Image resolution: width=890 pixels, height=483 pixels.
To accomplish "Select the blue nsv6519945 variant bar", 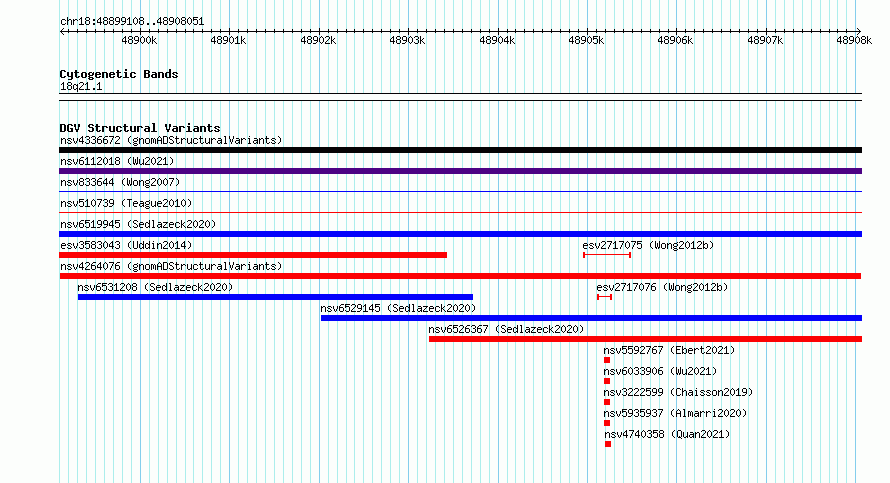I will pos(460,234).
